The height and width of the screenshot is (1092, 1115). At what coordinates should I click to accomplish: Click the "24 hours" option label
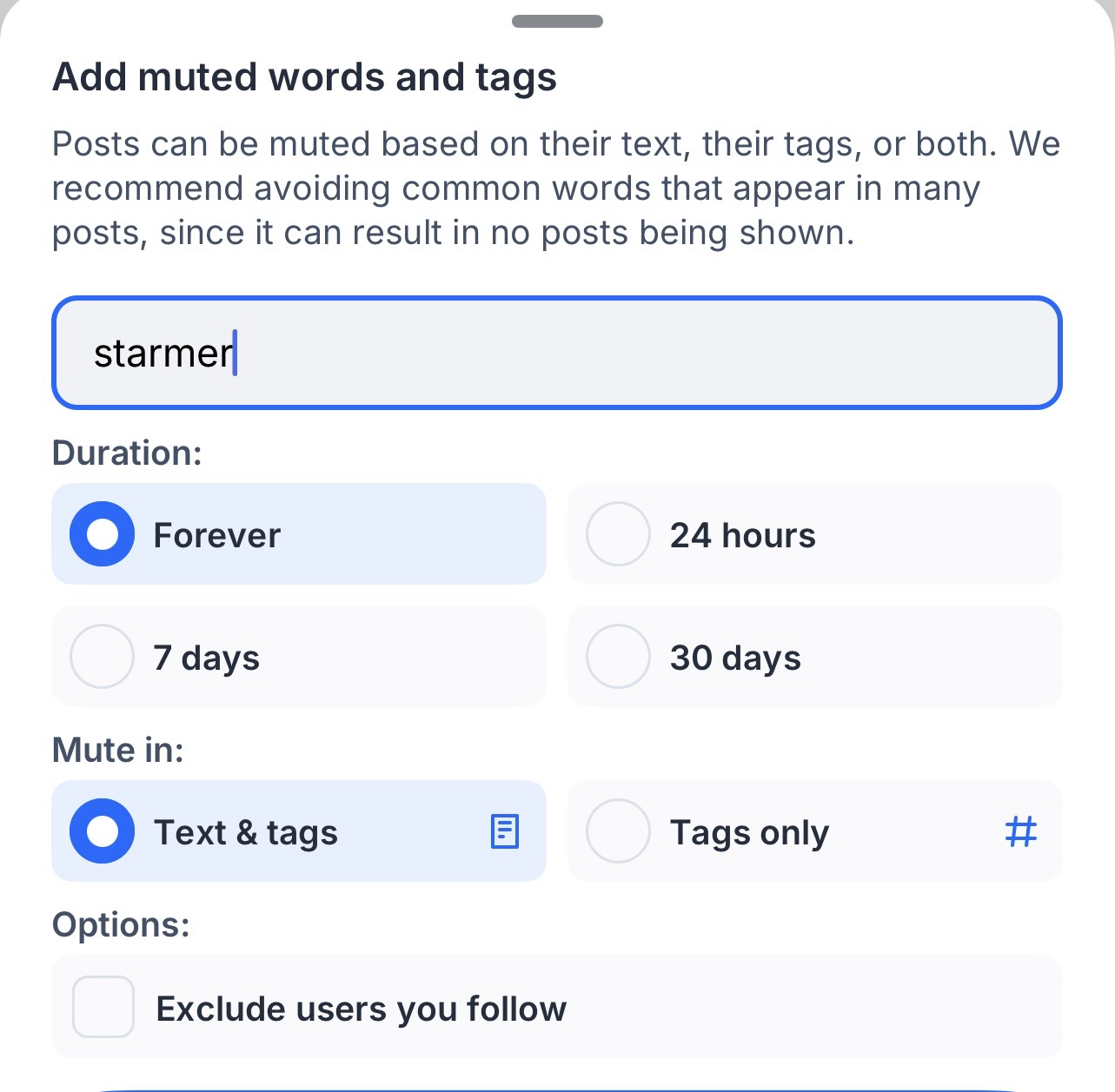[743, 535]
